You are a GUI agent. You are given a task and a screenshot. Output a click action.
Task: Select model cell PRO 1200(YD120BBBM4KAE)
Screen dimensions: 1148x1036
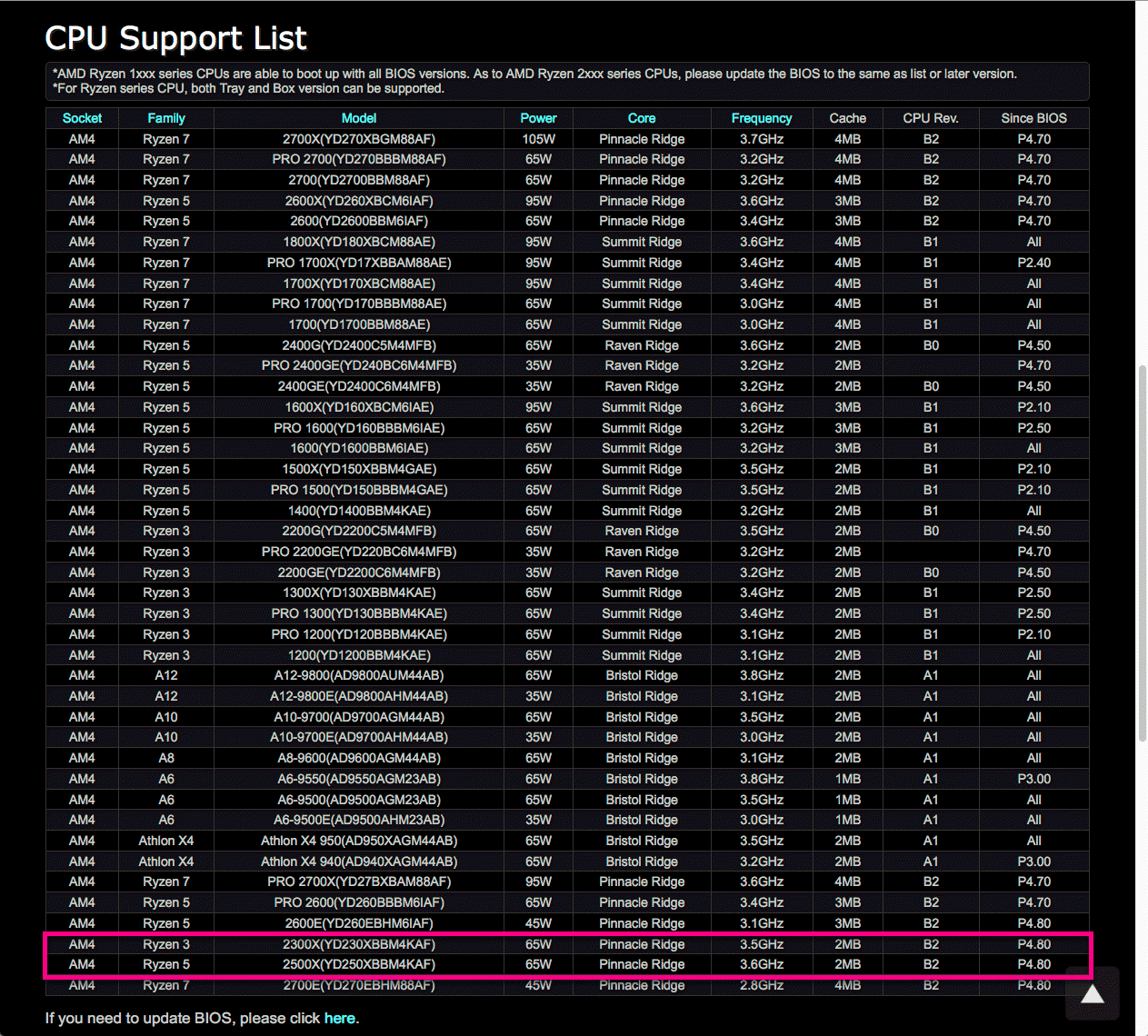[359, 634]
